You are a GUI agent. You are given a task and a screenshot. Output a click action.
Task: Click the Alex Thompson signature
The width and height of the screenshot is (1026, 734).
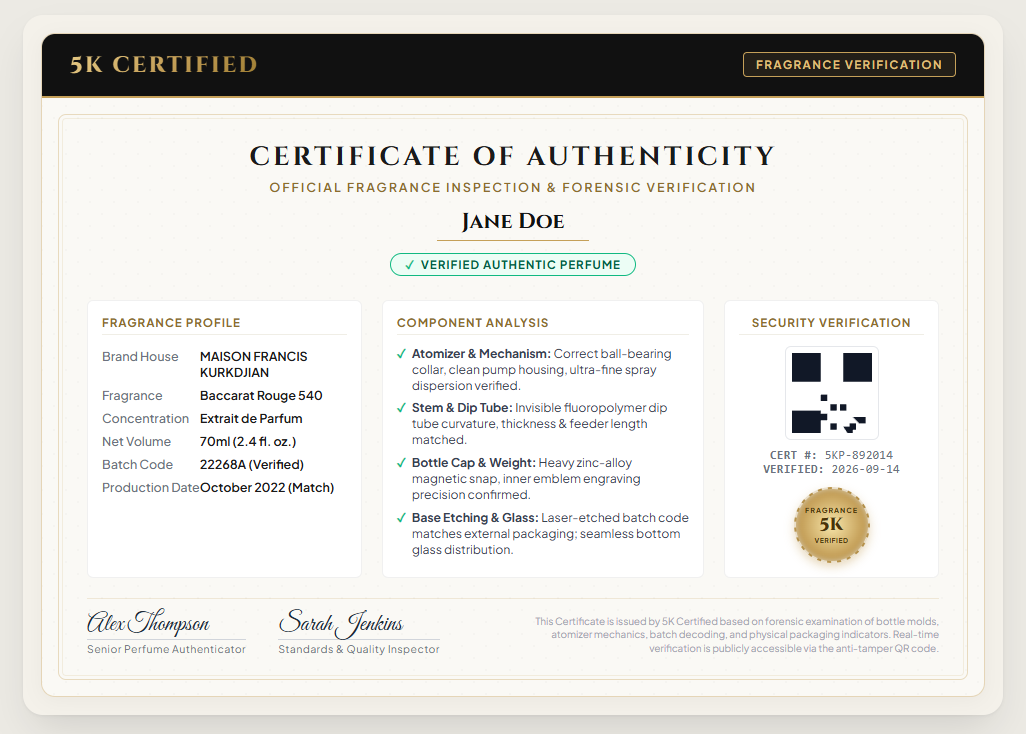tap(149, 621)
